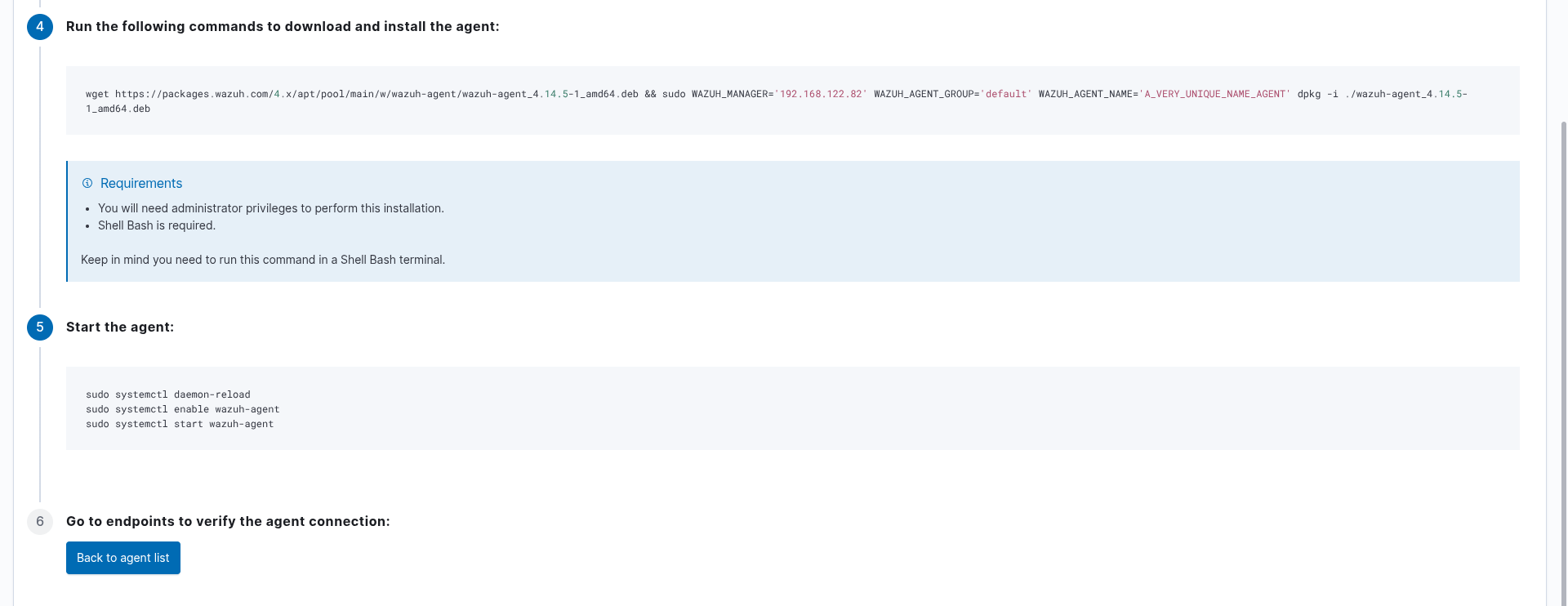
Task: Select the Requirements callout title
Action: [141, 184]
